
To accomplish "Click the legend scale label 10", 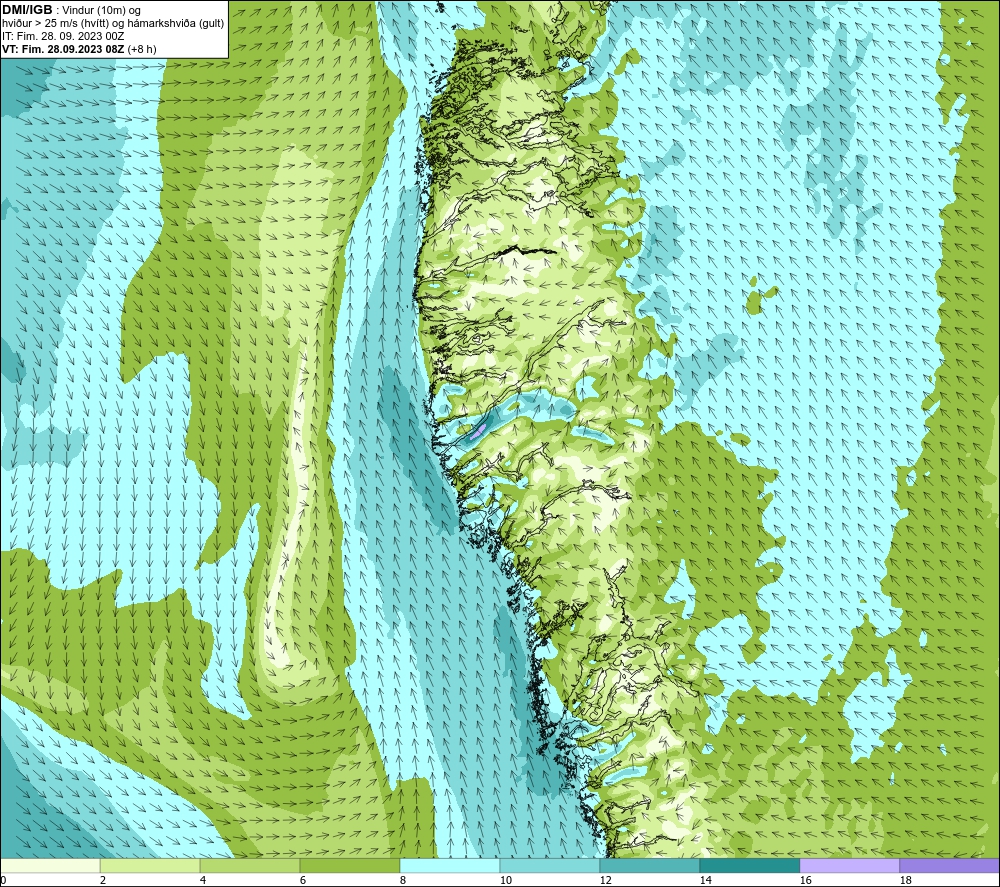I will 505,881.
